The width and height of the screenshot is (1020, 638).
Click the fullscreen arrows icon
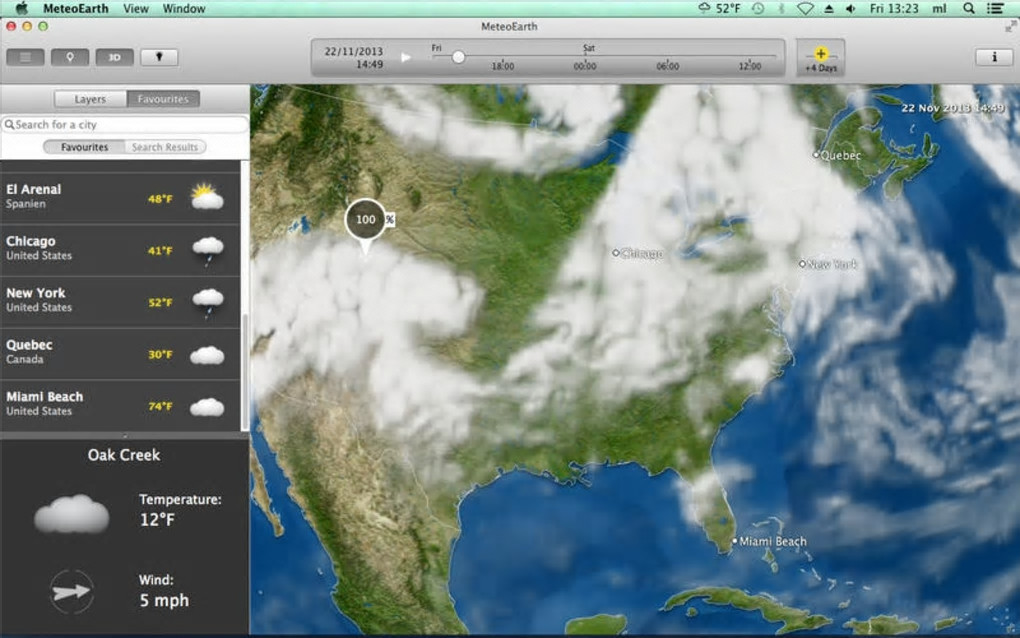(1010, 27)
